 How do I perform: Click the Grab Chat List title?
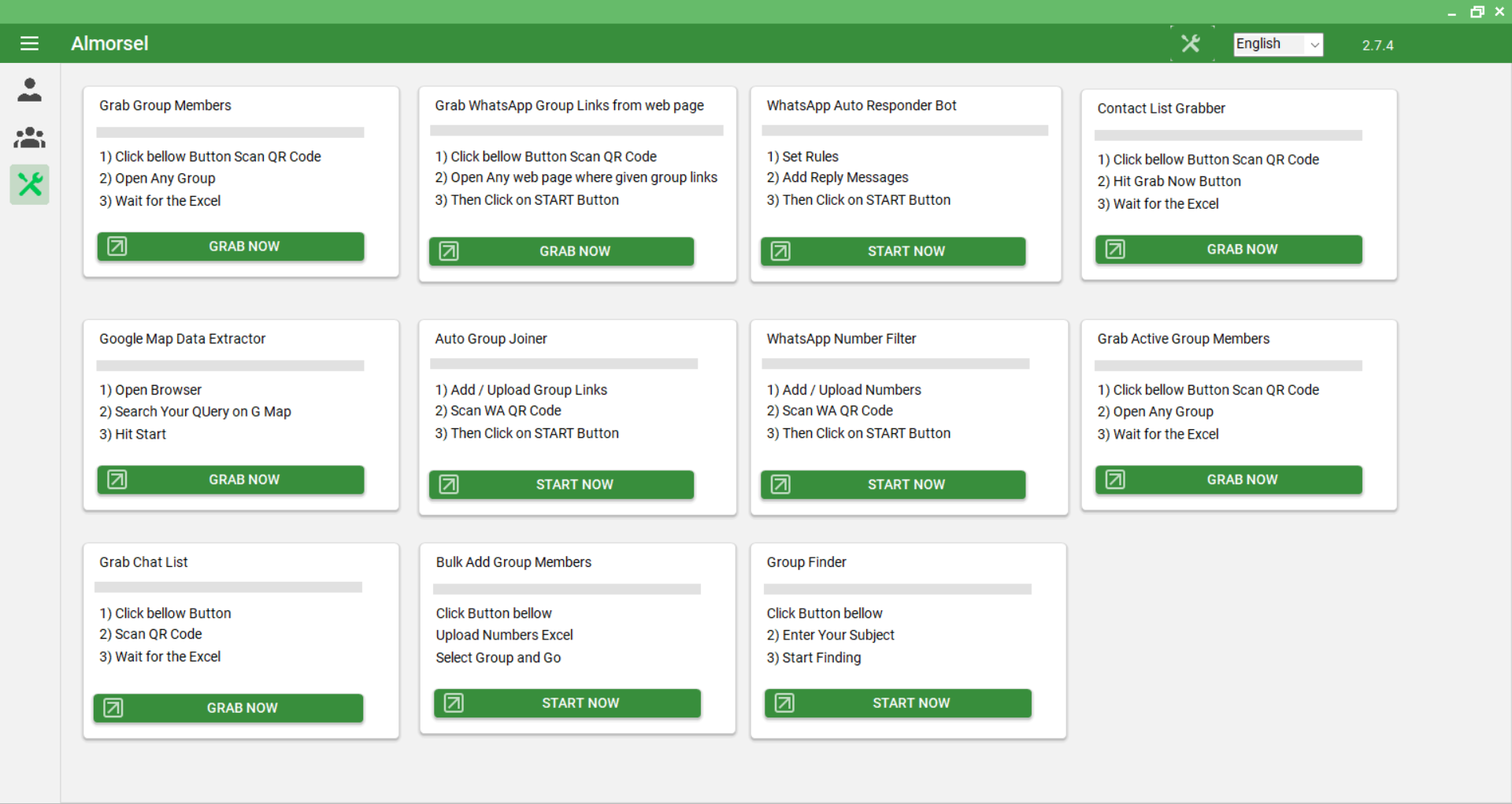point(143,562)
